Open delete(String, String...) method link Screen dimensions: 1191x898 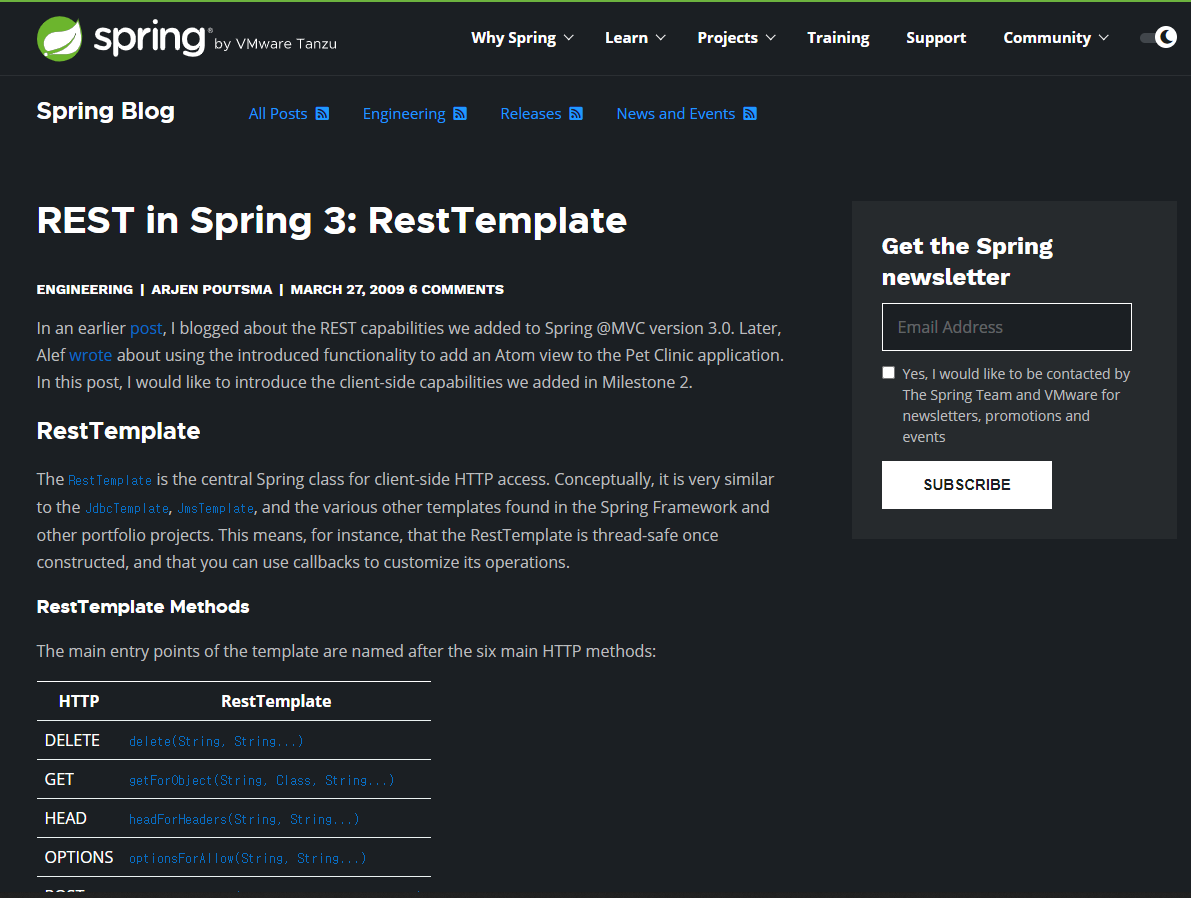click(x=216, y=741)
